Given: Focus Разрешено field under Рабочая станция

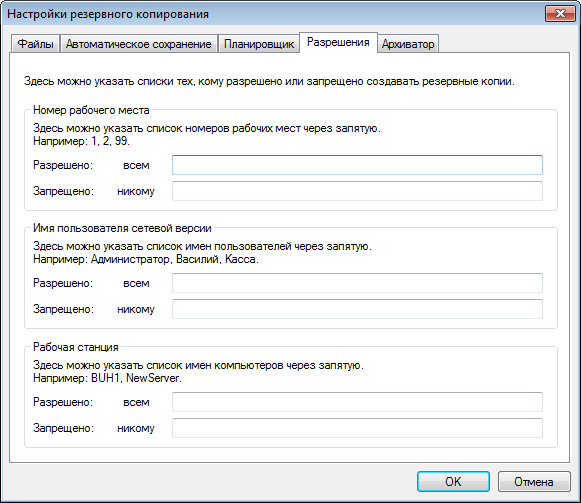Looking at the screenshot, I should pos(357,402).
